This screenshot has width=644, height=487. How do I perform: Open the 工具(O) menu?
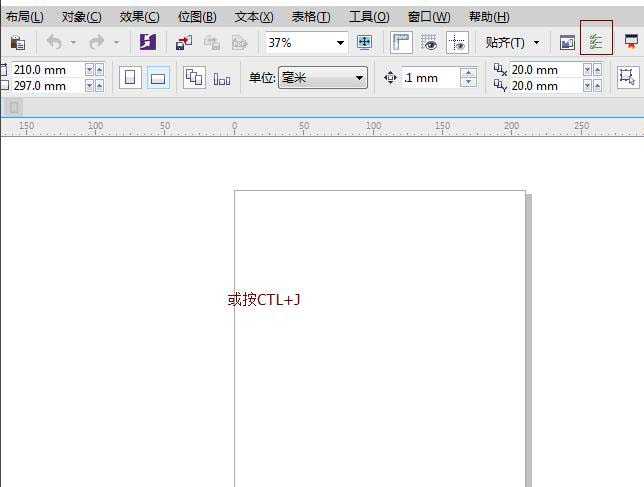[x=369, y=17]
